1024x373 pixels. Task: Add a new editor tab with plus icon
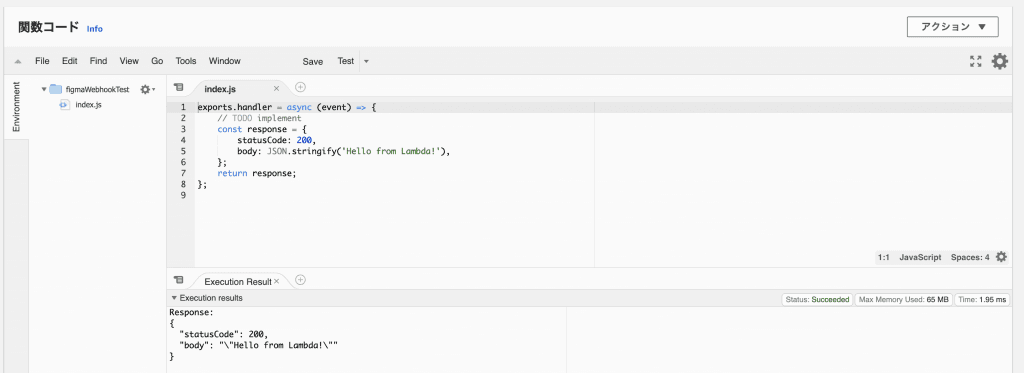tap(300, 88)
